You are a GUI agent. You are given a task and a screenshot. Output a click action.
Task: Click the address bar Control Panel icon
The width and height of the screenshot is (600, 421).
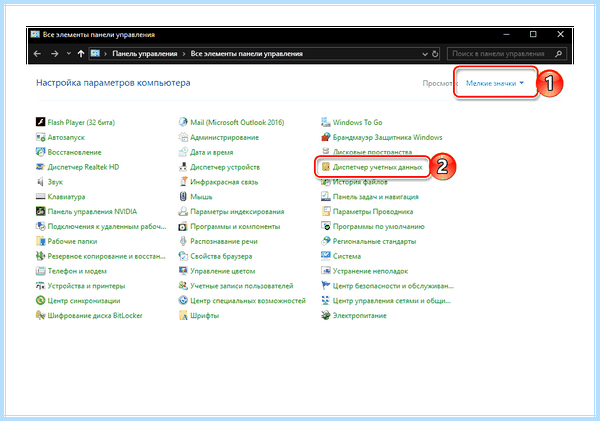tap(95, 54)
